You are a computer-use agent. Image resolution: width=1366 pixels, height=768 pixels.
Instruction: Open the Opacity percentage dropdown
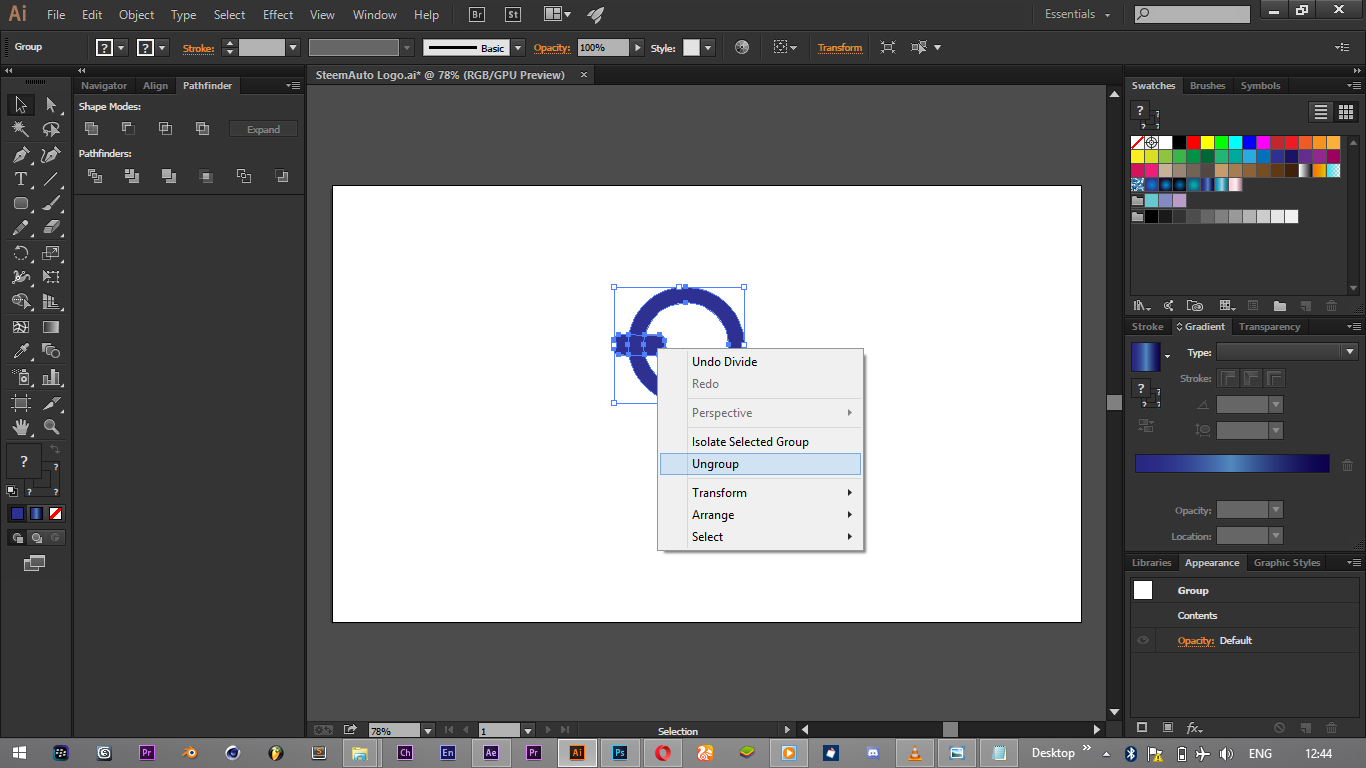pyautogui.click(x=636, y=48)
